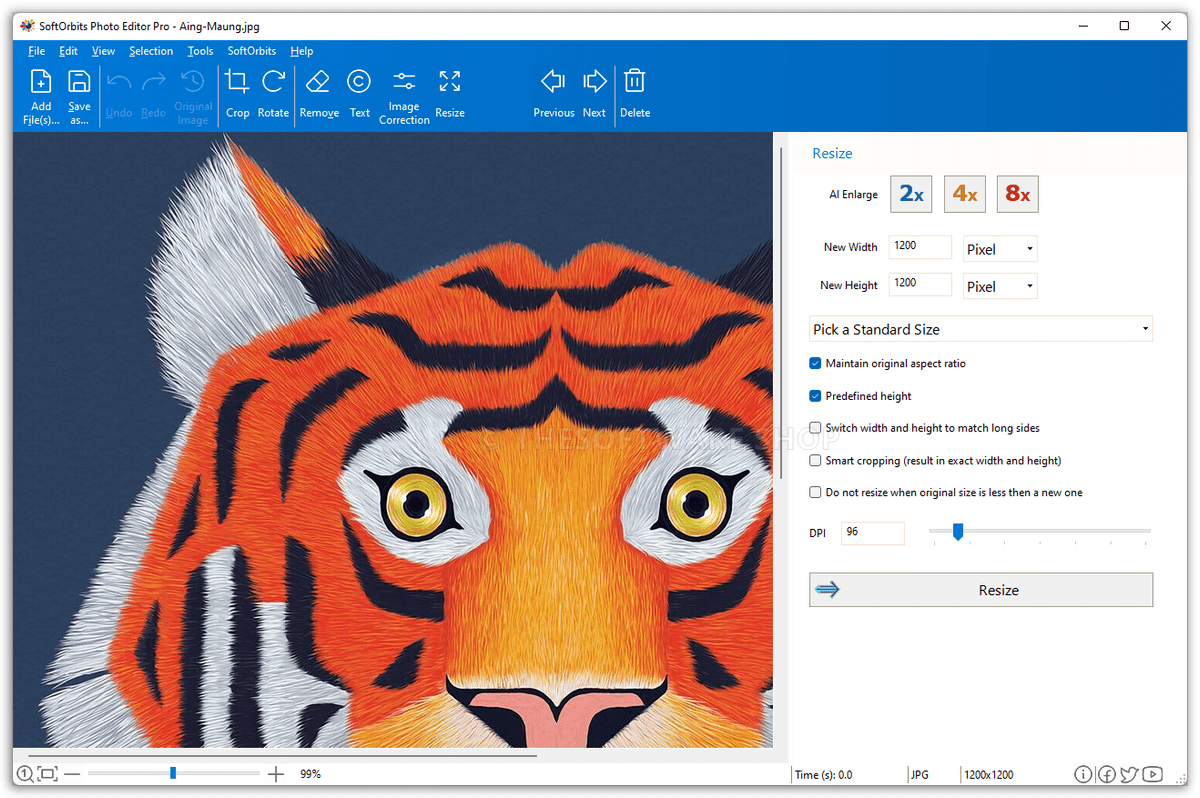Enable Smart cropping checkbox
Viewport: 1200px width, 798px height.
pyautogui.click(x=815, y=461)
